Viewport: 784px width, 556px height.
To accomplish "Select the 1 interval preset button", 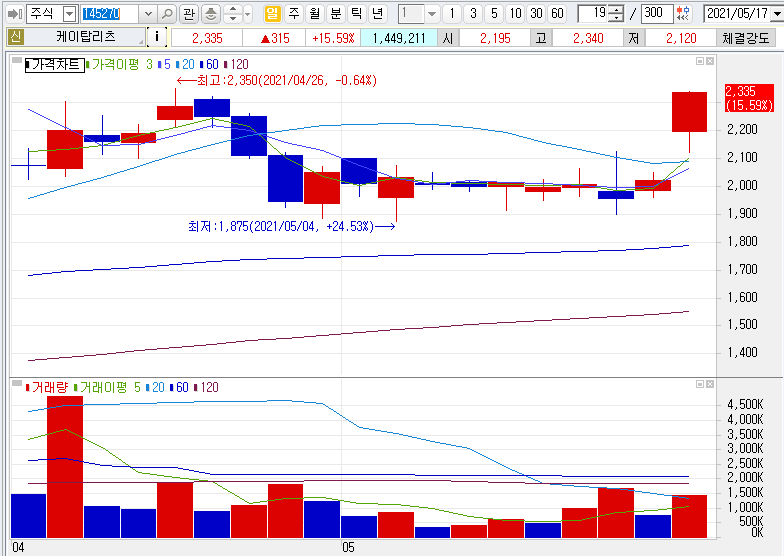I will 452,14.
